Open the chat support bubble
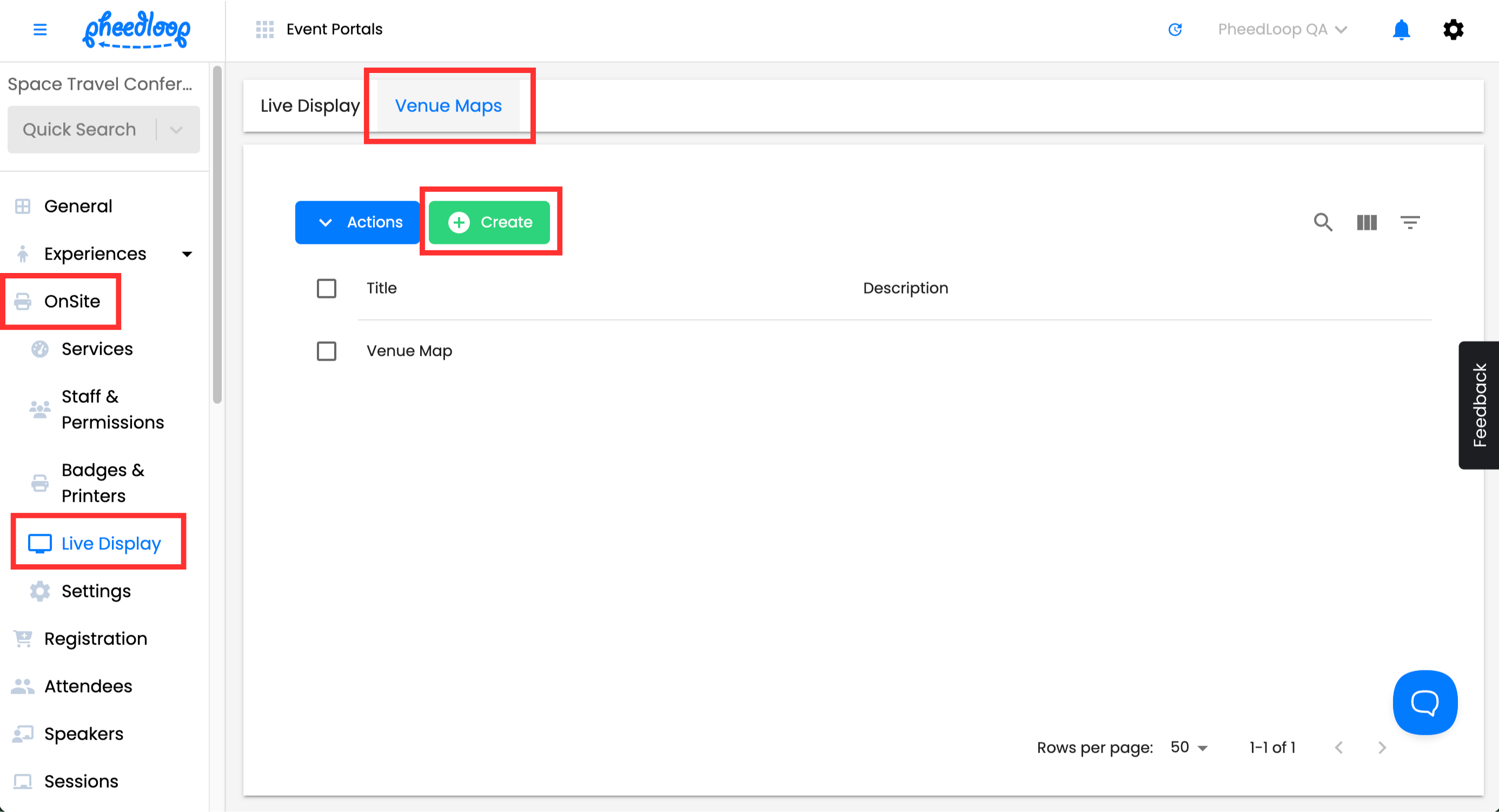The image size is (1499, 812). [1424, 702]
